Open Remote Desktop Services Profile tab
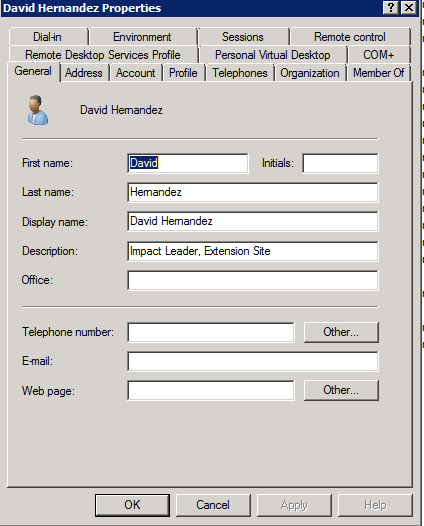The height and width of the screenshot is (526, 424). point(103,55)
